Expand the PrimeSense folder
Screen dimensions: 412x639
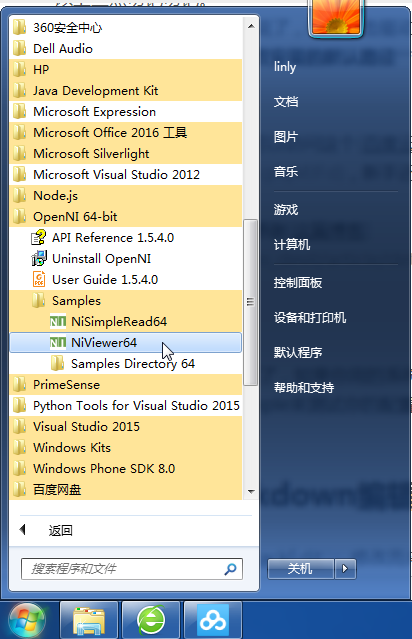(126, 385)
